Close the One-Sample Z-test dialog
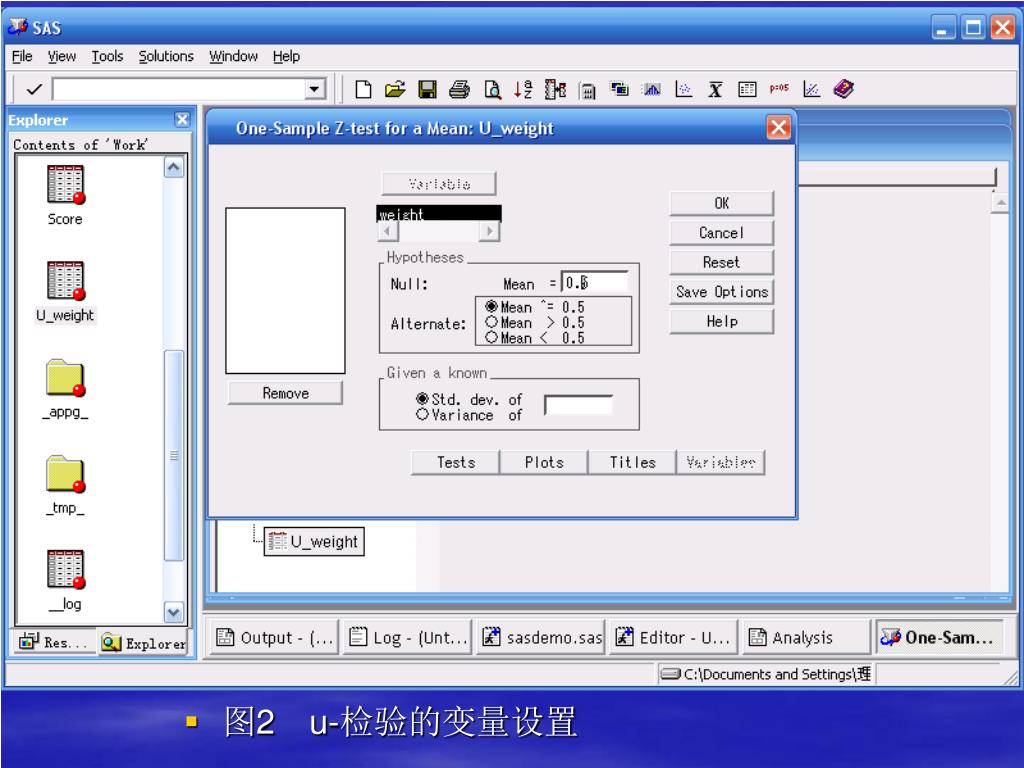This screenshot has height=768, width=1024. point(778,127)
